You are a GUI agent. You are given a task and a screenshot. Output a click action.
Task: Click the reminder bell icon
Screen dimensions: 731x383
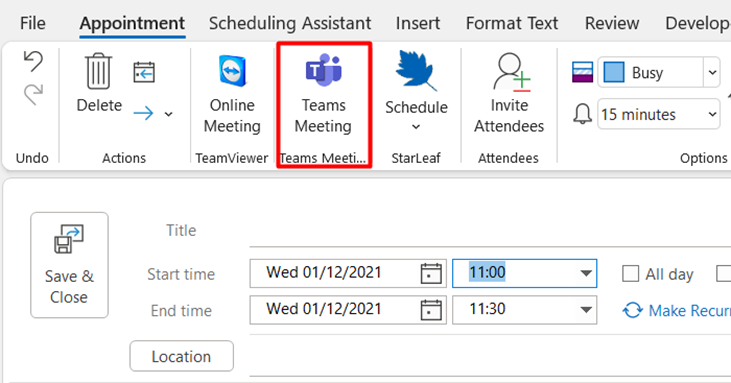pyautogui.click(x=582, y=114)
